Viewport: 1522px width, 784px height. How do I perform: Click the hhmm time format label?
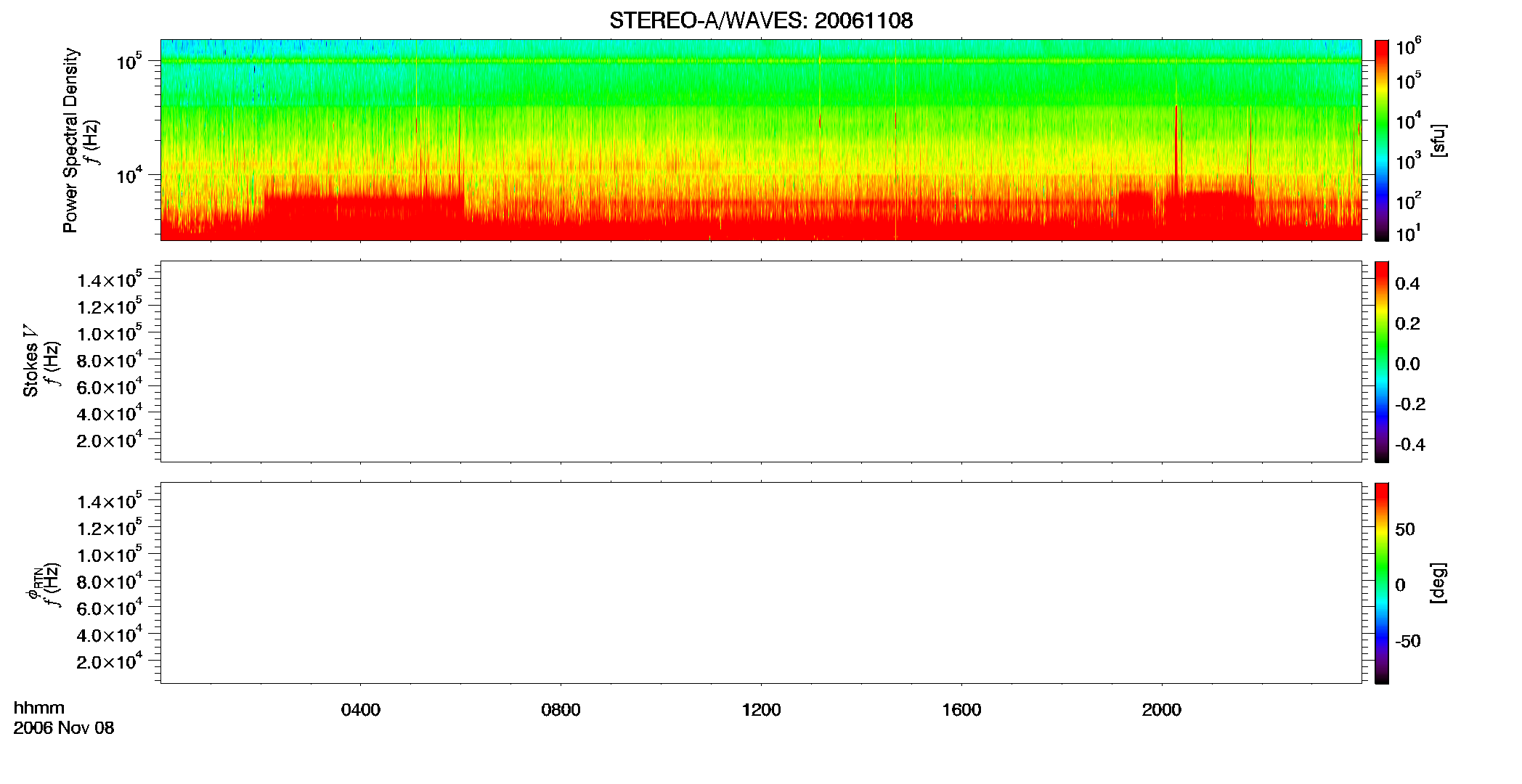(x=39, y=708)
